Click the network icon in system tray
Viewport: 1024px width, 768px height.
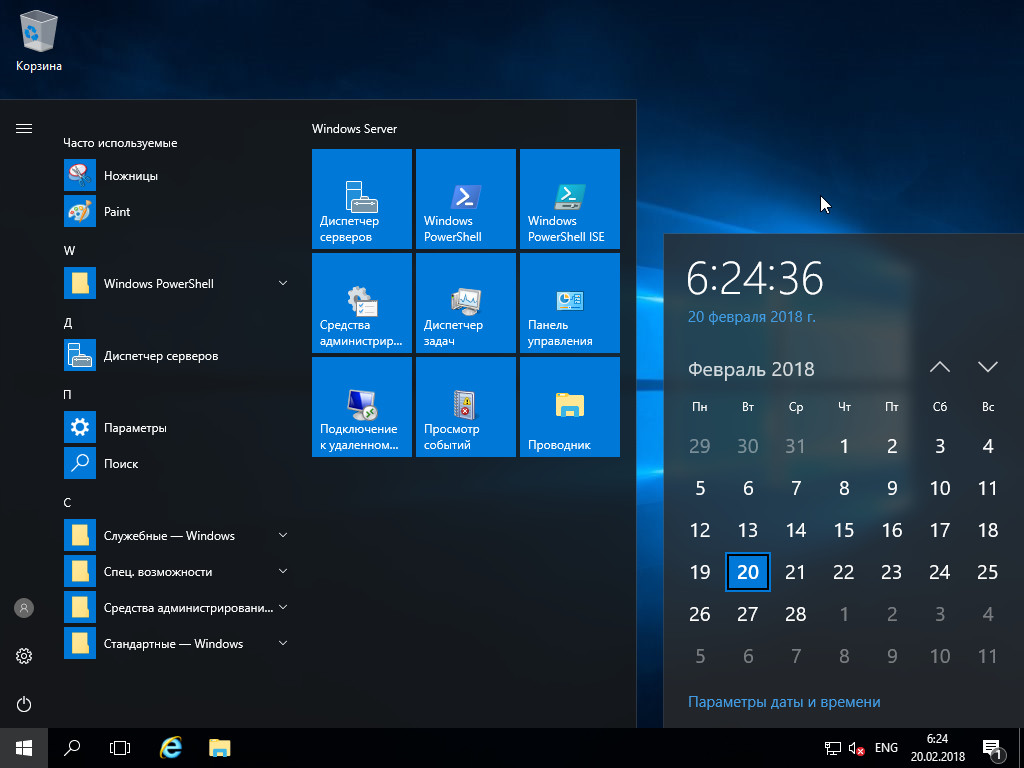click(833, 748)
